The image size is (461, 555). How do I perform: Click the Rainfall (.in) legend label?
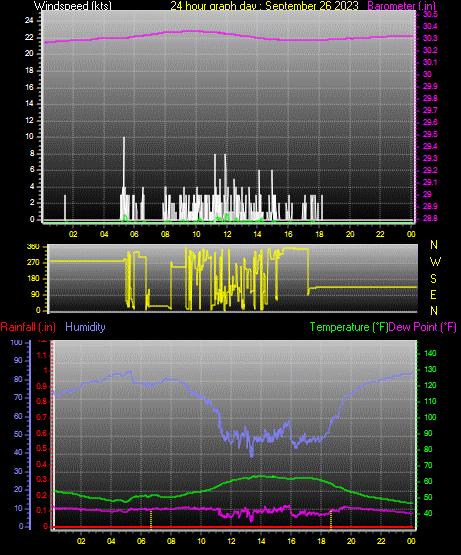(28, 327)
